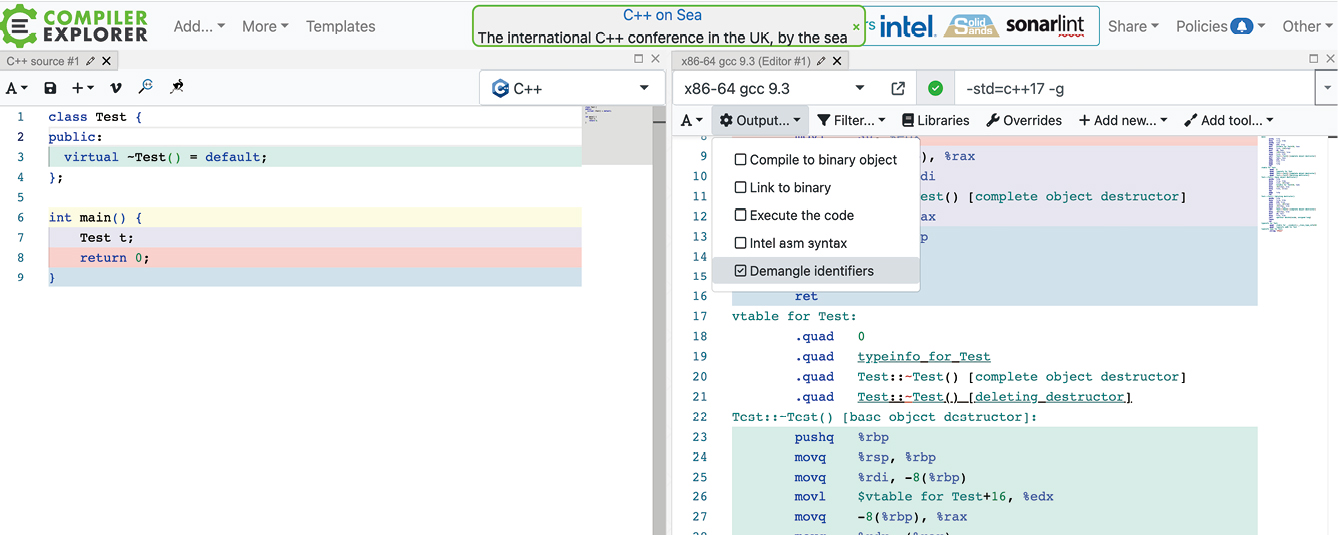The width and height of the screenshot is (1338, 535).
Task: Click the CppInsights magnifier icon
Action: coord(146,87)
